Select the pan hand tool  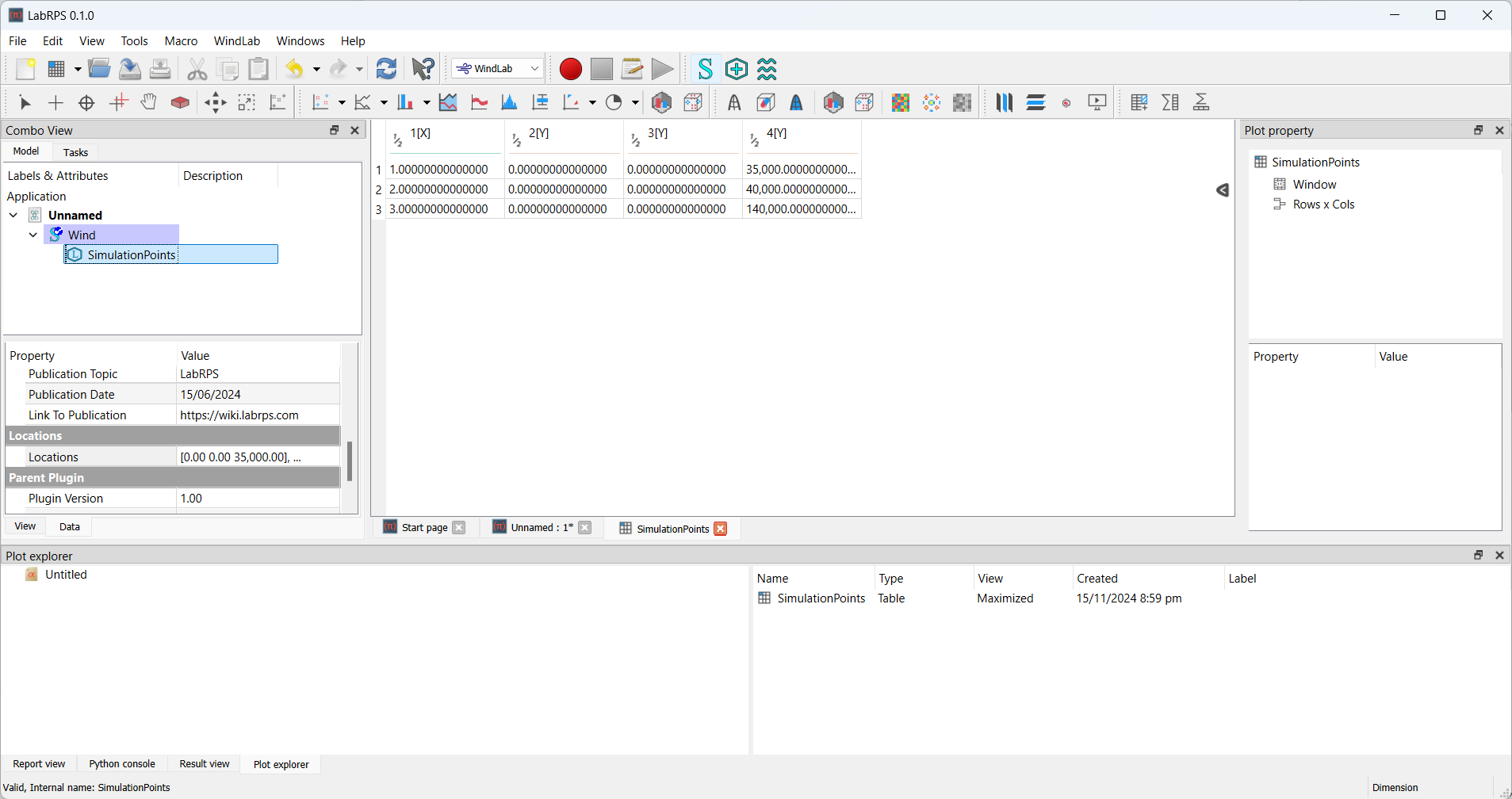tap(148, 102)
